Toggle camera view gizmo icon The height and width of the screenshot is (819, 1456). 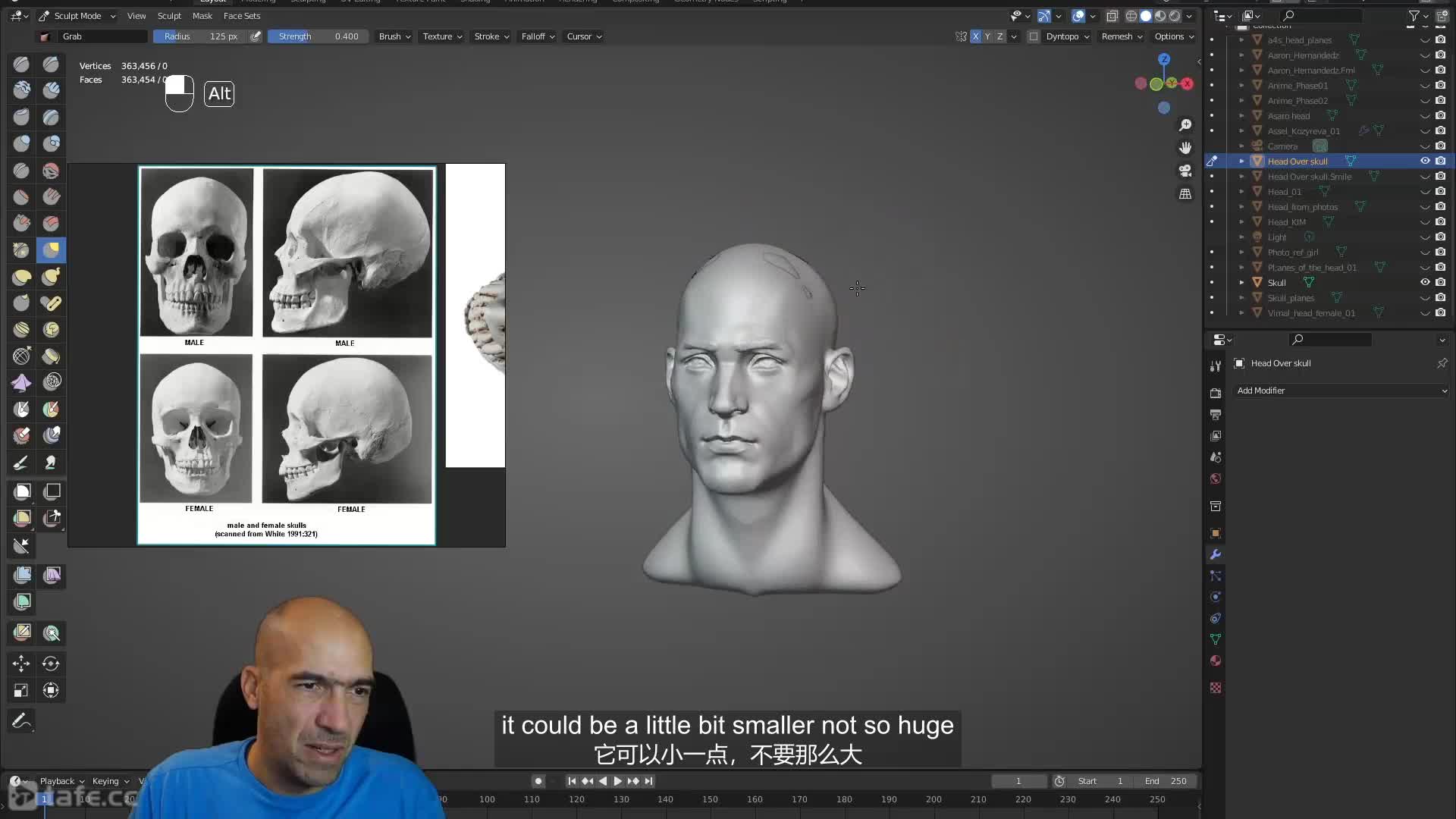(1185, 171)
